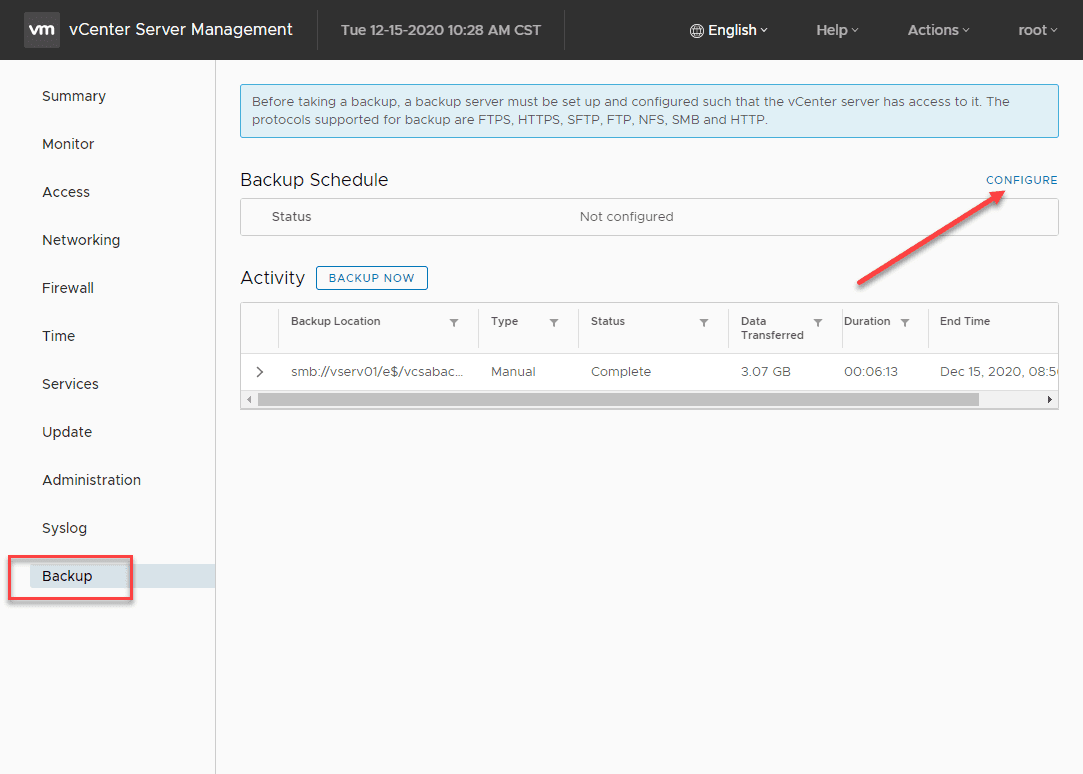Click the globe language icon

(x=697, y=30)
